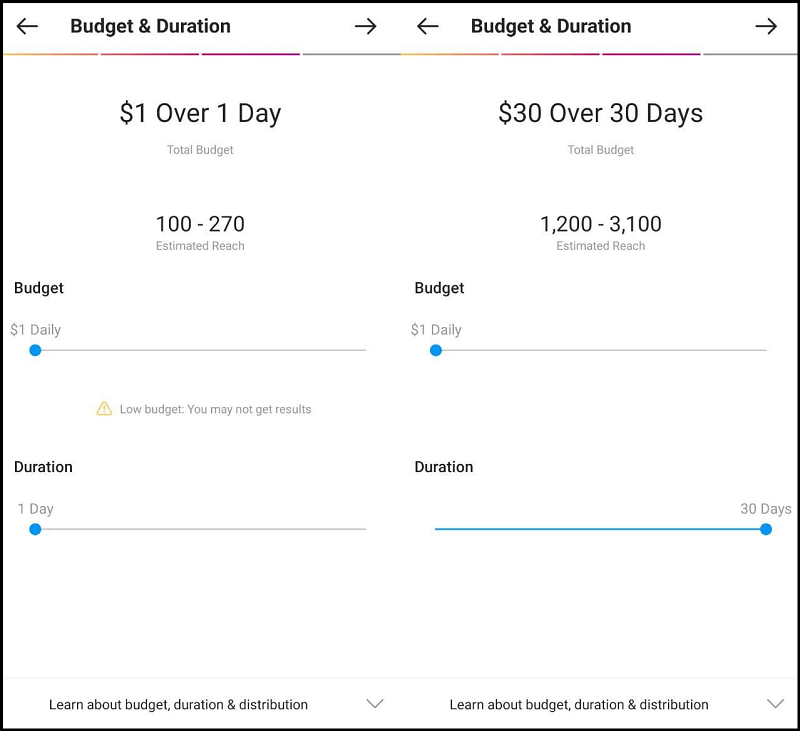This screenshot has height=731, width=800.
Task: Click the low budget warning triangle icon
Action: 104,408
